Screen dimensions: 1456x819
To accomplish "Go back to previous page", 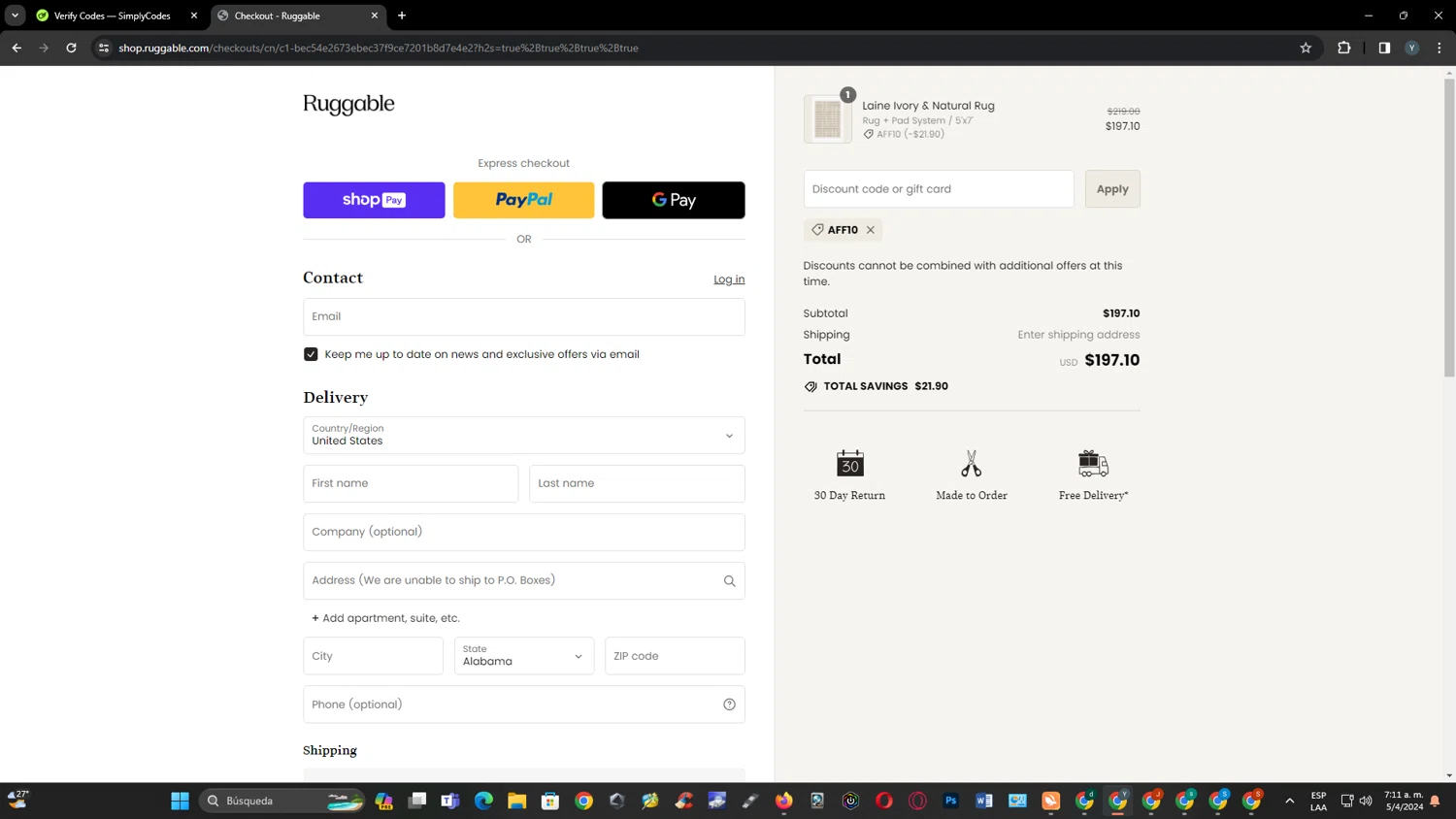I will [17, 48].
